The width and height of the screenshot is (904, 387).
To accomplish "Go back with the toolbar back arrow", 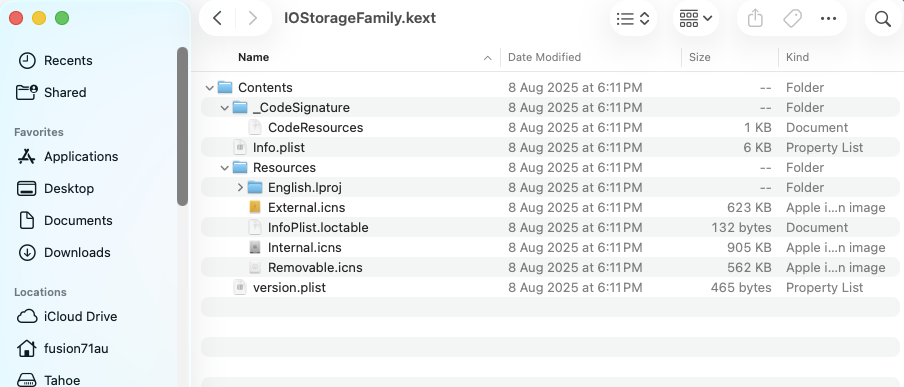I will (217, 18).
